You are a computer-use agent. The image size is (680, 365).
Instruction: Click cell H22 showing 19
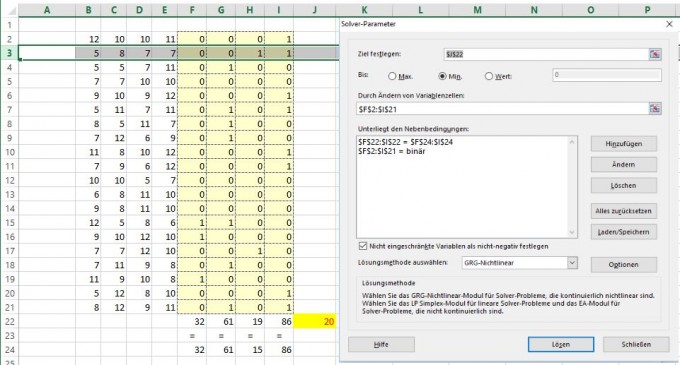250,322
